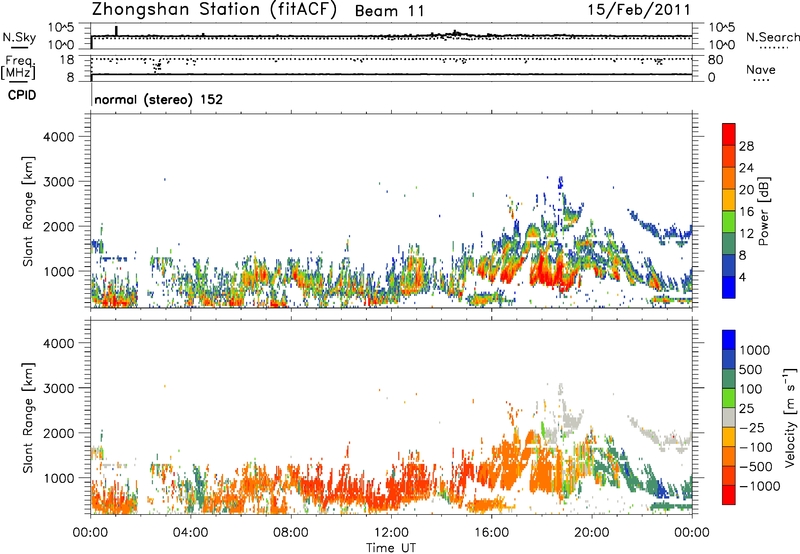Select the 'Beam 11' label
Screen dimensions: 800x554
pyautogui.click(x=389, y=11)
